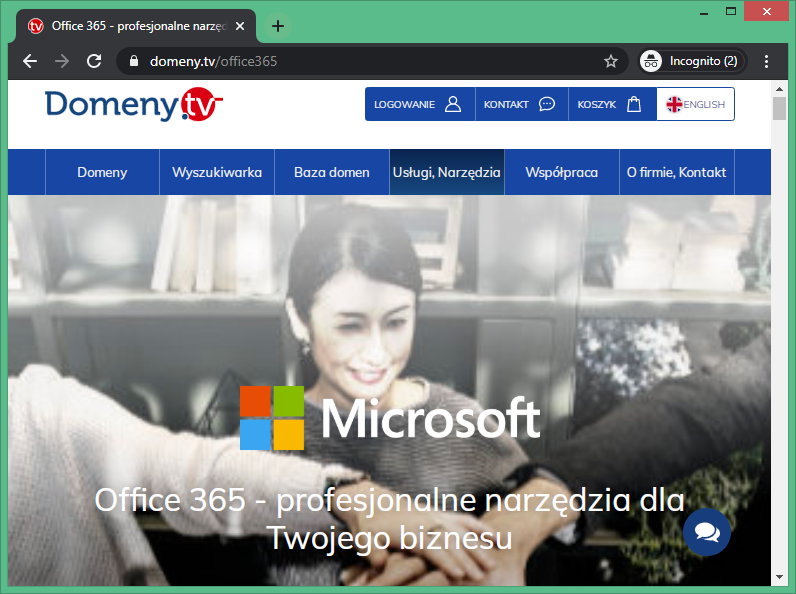796x594 pixels.
Task: Maximize the browser window
Action: (731, 12)
